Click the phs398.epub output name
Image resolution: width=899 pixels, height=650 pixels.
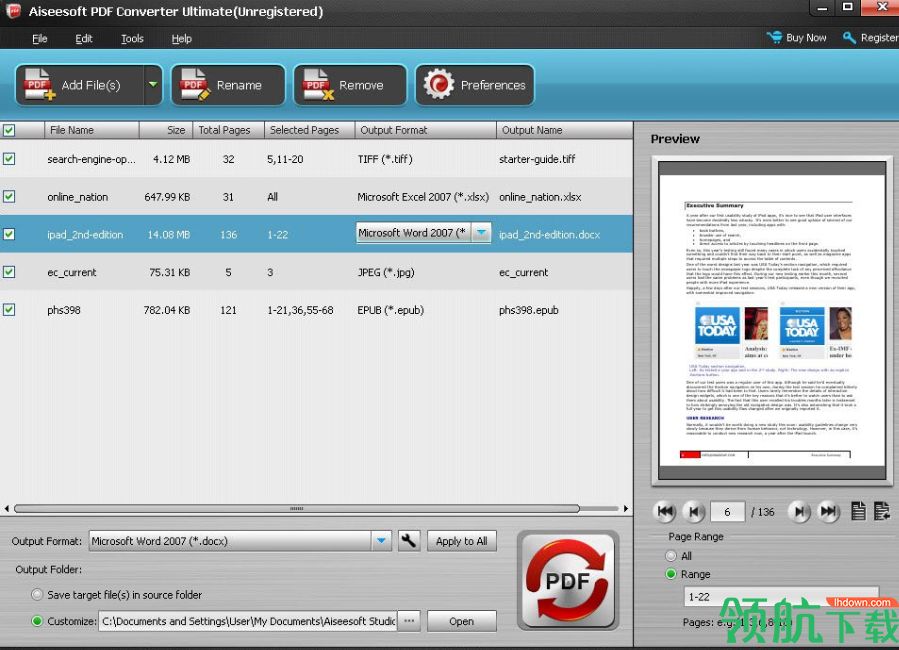click(x=529, y=310)
